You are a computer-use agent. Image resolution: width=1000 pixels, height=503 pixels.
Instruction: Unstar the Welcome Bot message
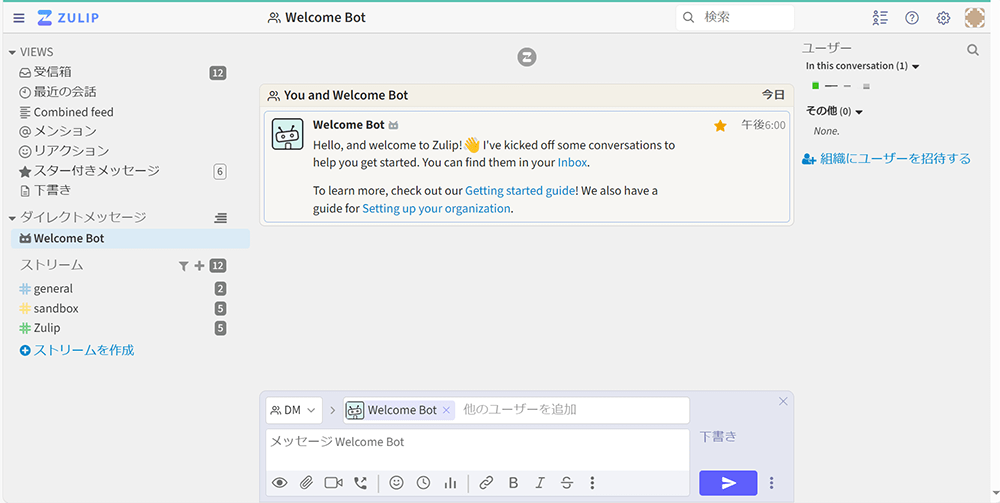click(720, 126)
